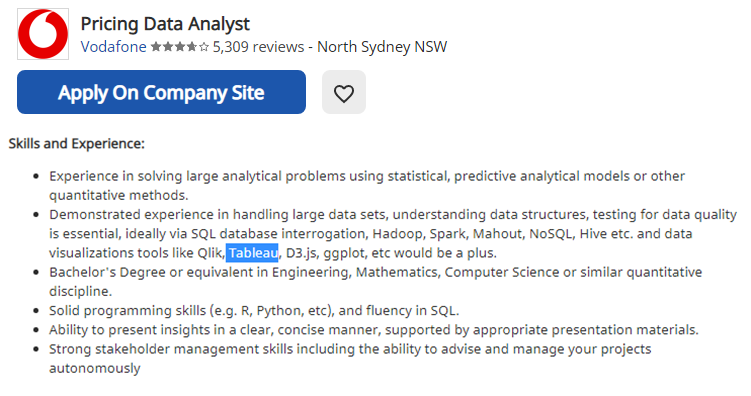
Task: Click the Ability to present insights bullet
Action: (374, 330)
